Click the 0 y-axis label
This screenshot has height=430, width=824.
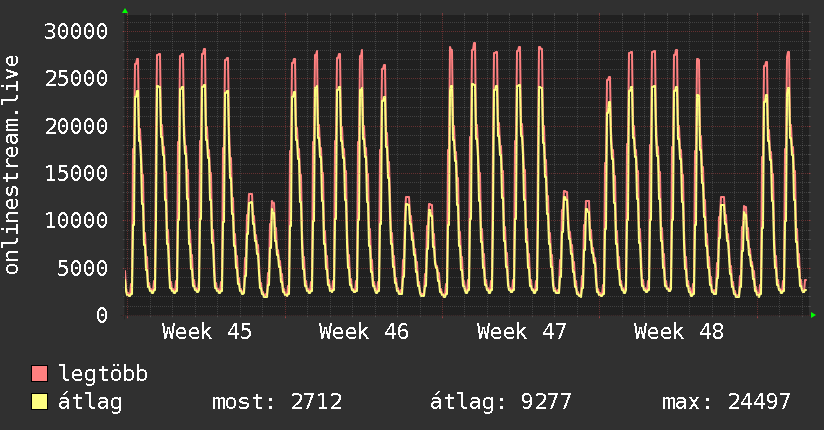pyautogui.click(x=102, y=315)
